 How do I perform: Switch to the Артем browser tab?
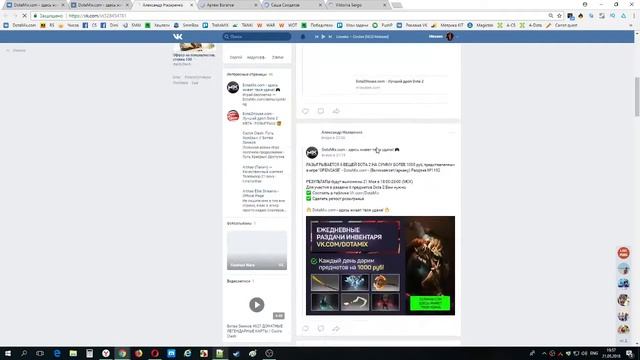click(229, 5)
